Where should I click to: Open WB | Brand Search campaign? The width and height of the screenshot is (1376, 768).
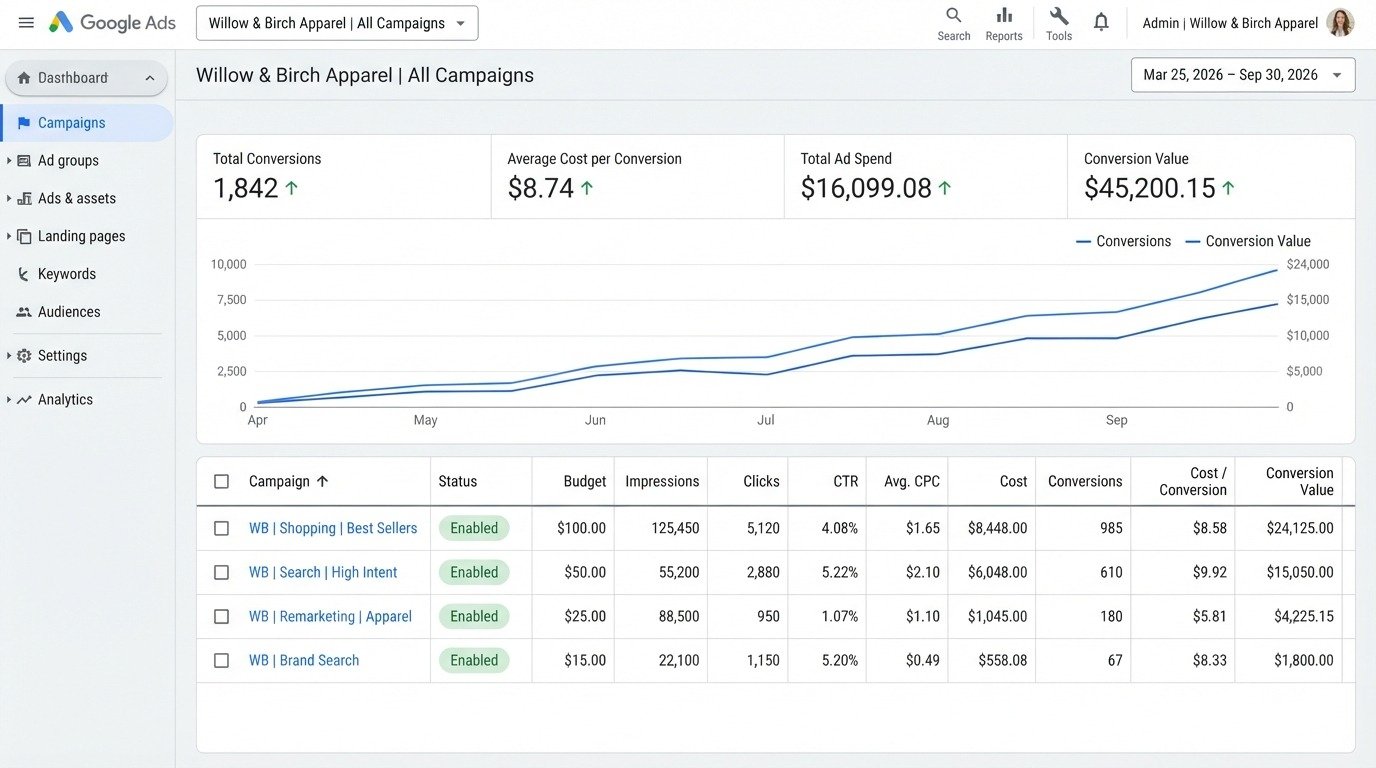click(304, 660)
